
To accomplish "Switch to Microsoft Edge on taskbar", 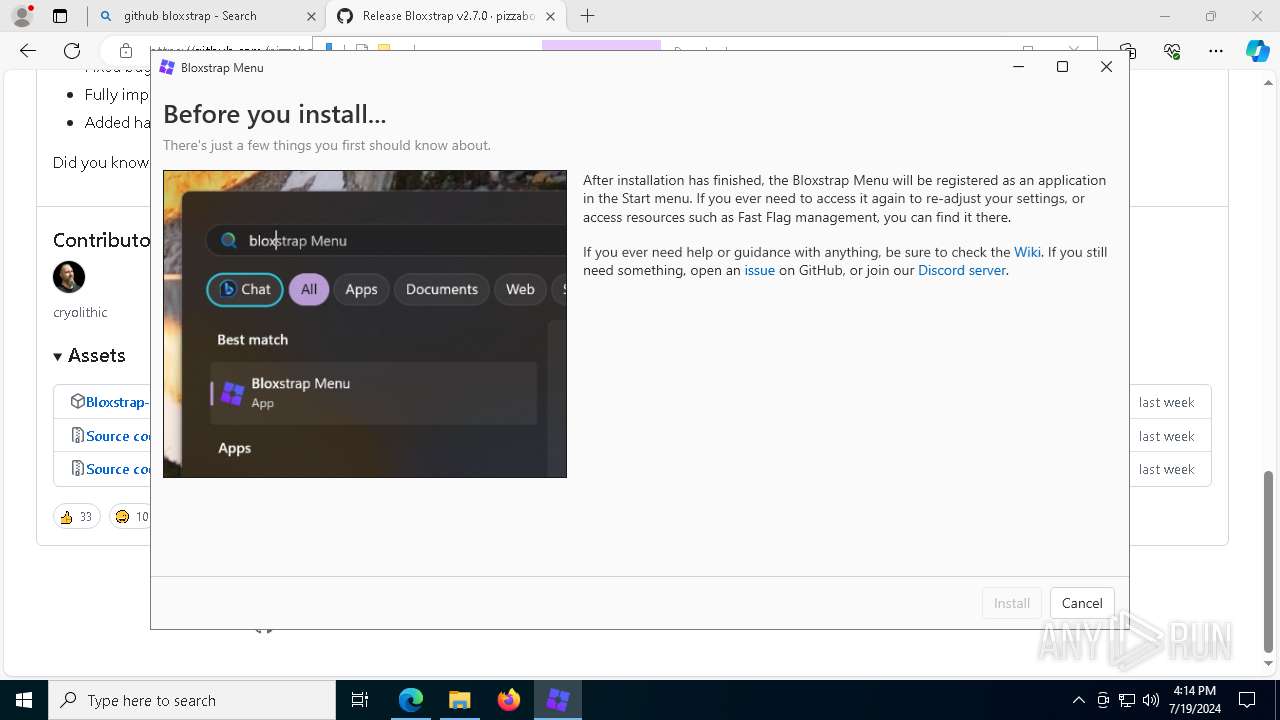I will [411, 700].
